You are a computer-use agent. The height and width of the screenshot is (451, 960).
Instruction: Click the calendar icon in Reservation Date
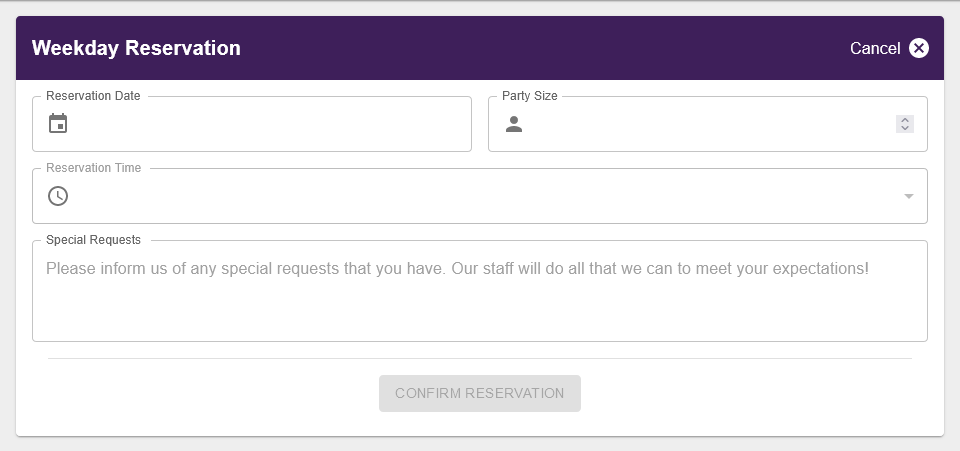click(58, 124)
